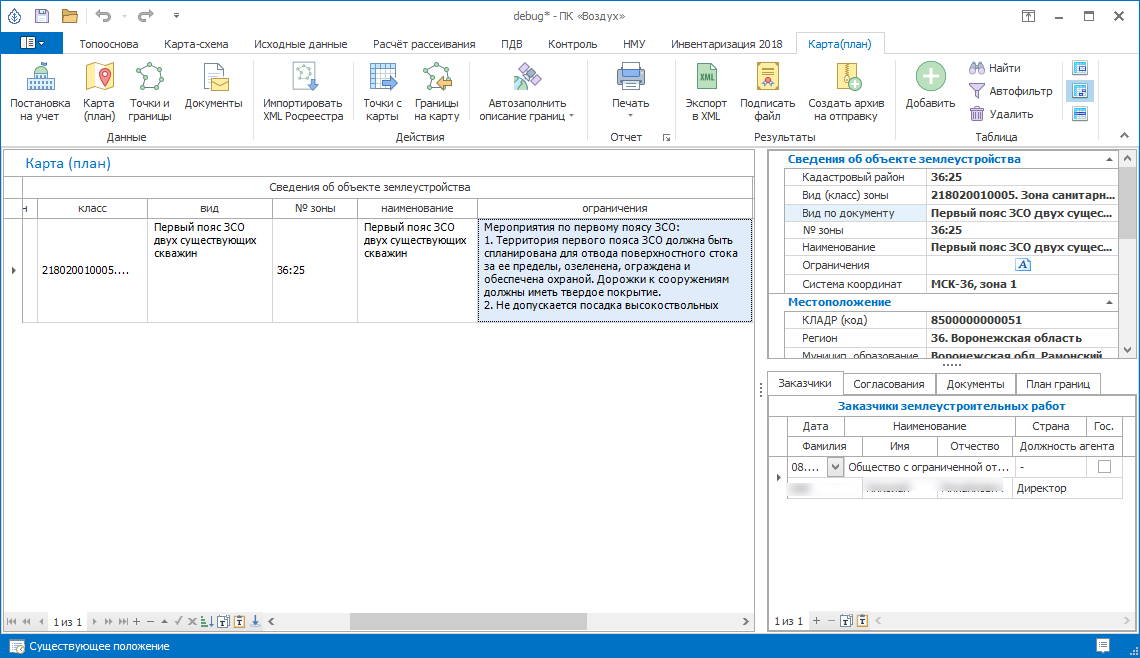Click the Найти button

point(995,68)
